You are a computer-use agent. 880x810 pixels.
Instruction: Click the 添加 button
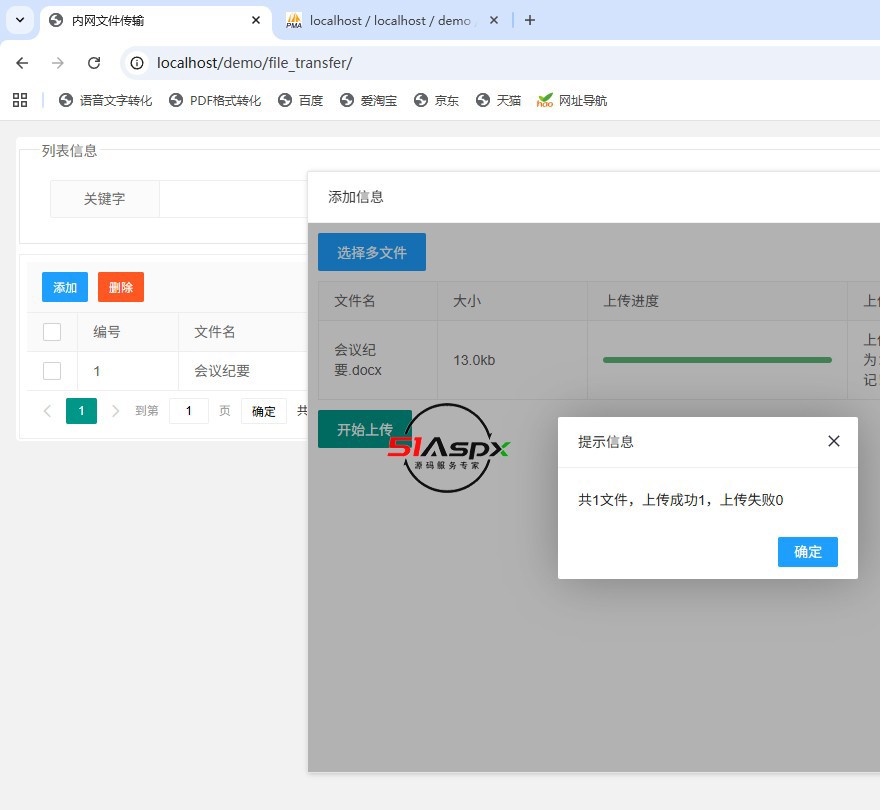(64, 287)
